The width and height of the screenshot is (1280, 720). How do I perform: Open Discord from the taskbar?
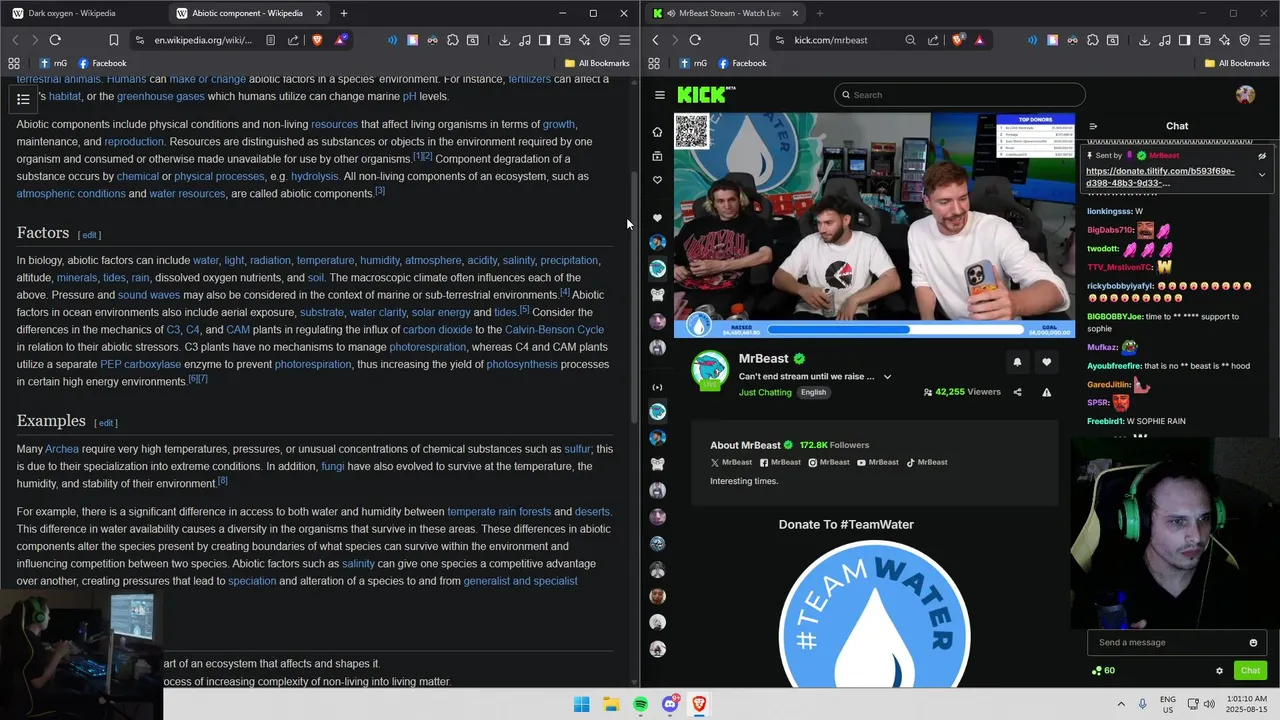pos(670,704)
